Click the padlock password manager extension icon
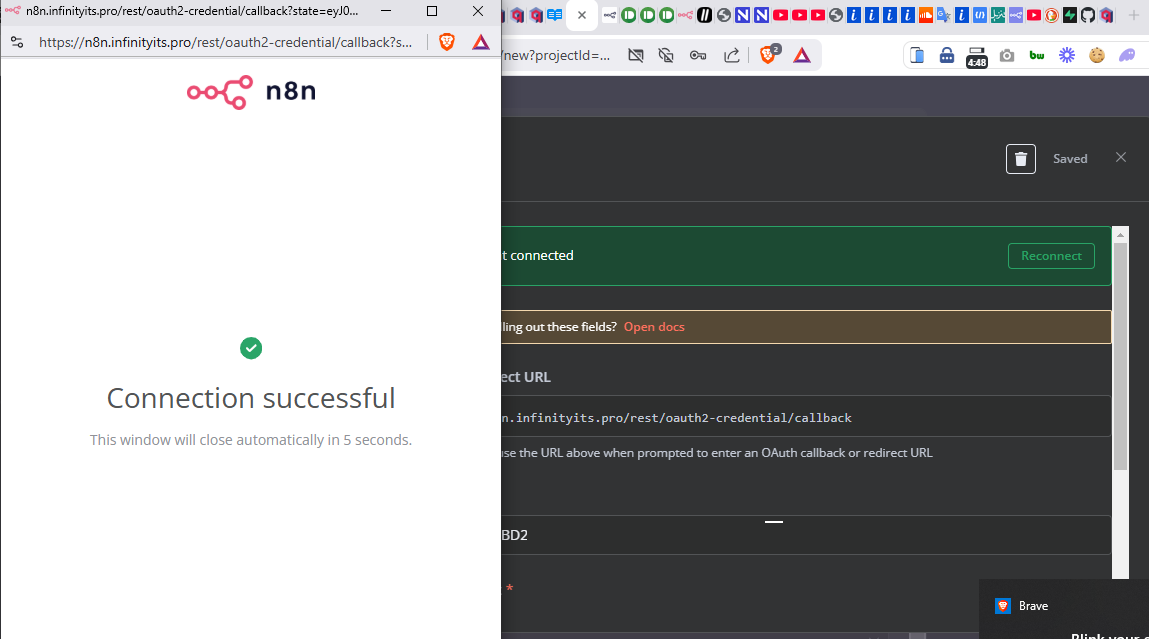Image resolution: width=1149 pixels, height=639 pixels. (946, 55)
